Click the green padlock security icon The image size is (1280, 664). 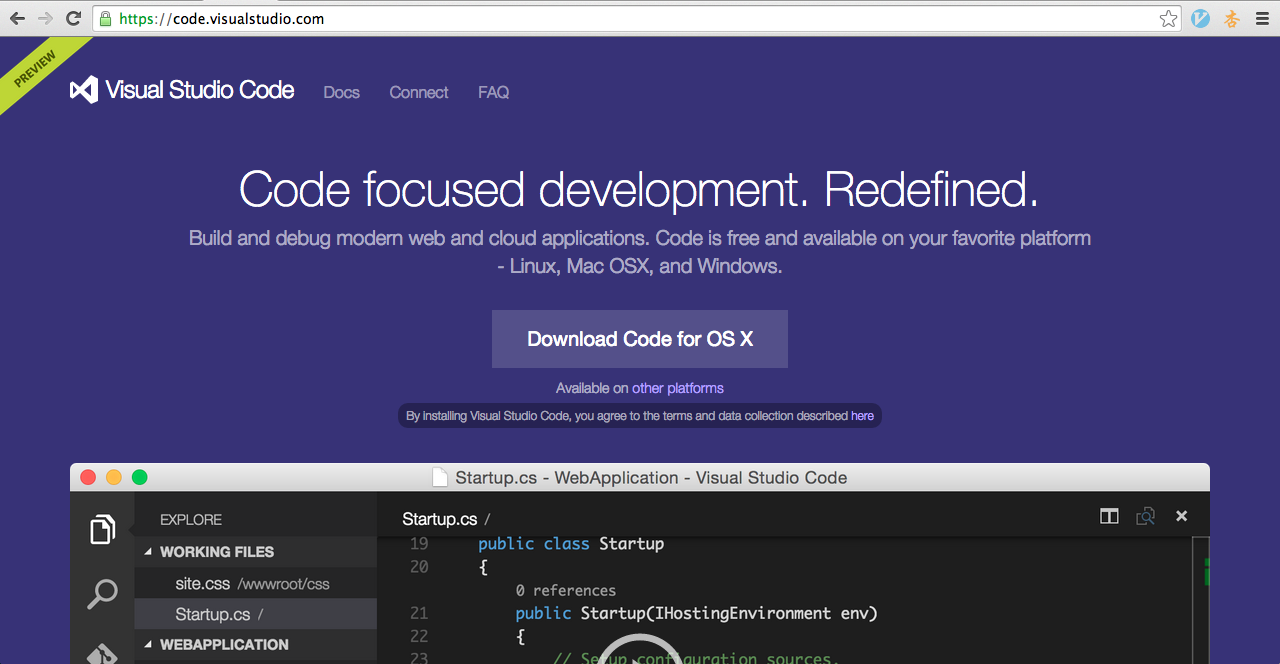tap(106, 18)
